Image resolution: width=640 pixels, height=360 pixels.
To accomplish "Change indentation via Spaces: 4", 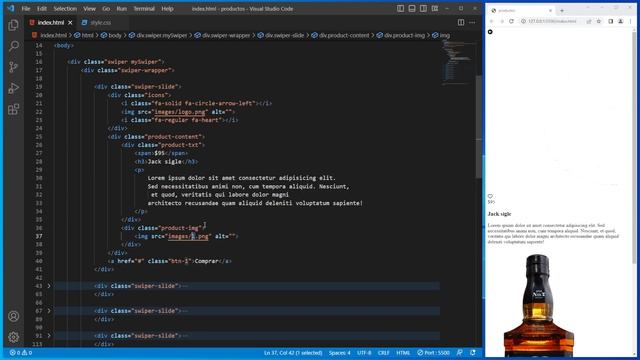I will (x=340, y=353).
